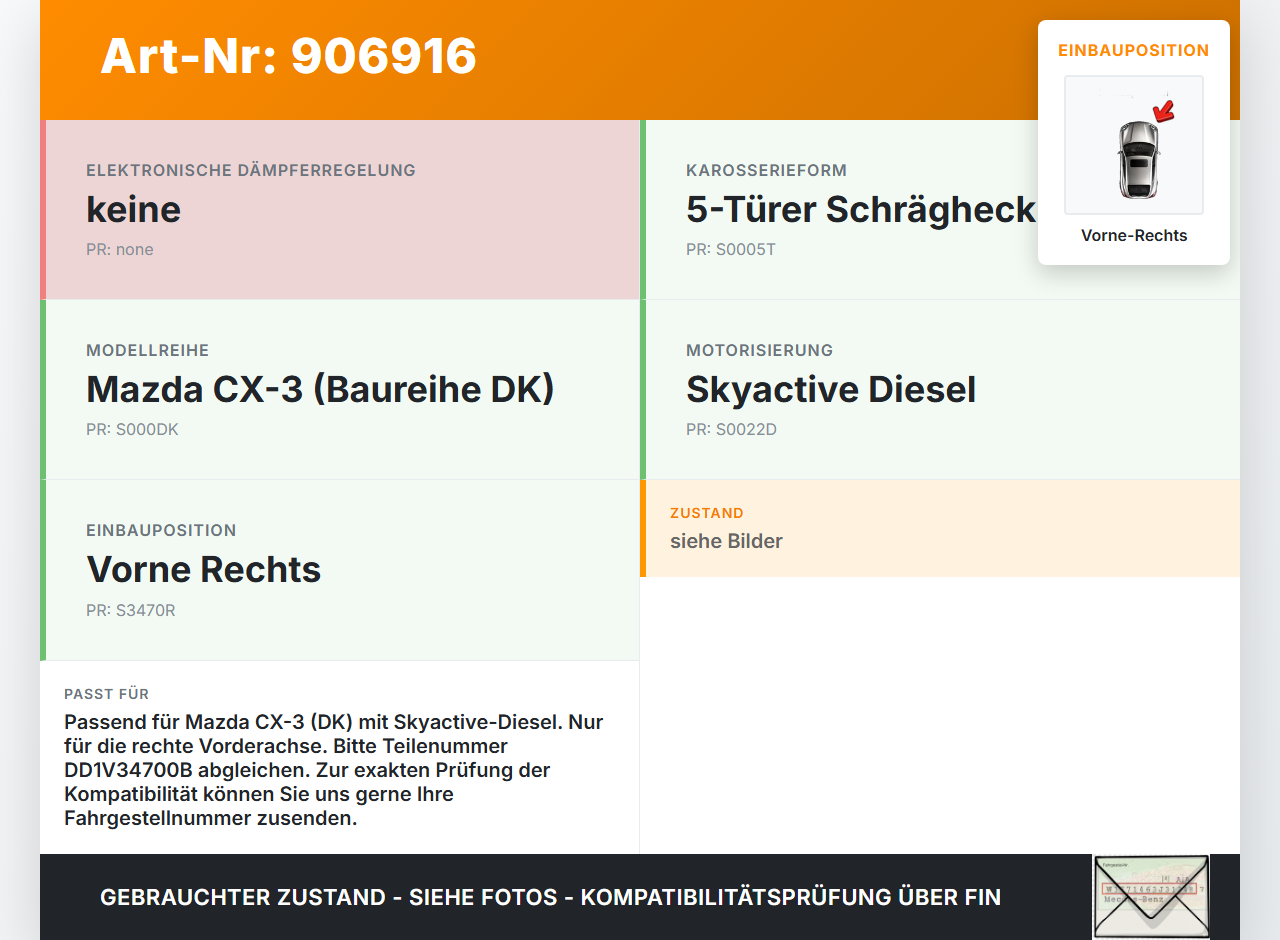
Task: Click the GEBRAUCHTER ZUSTAND footer banner text
Action: point(550,897)
